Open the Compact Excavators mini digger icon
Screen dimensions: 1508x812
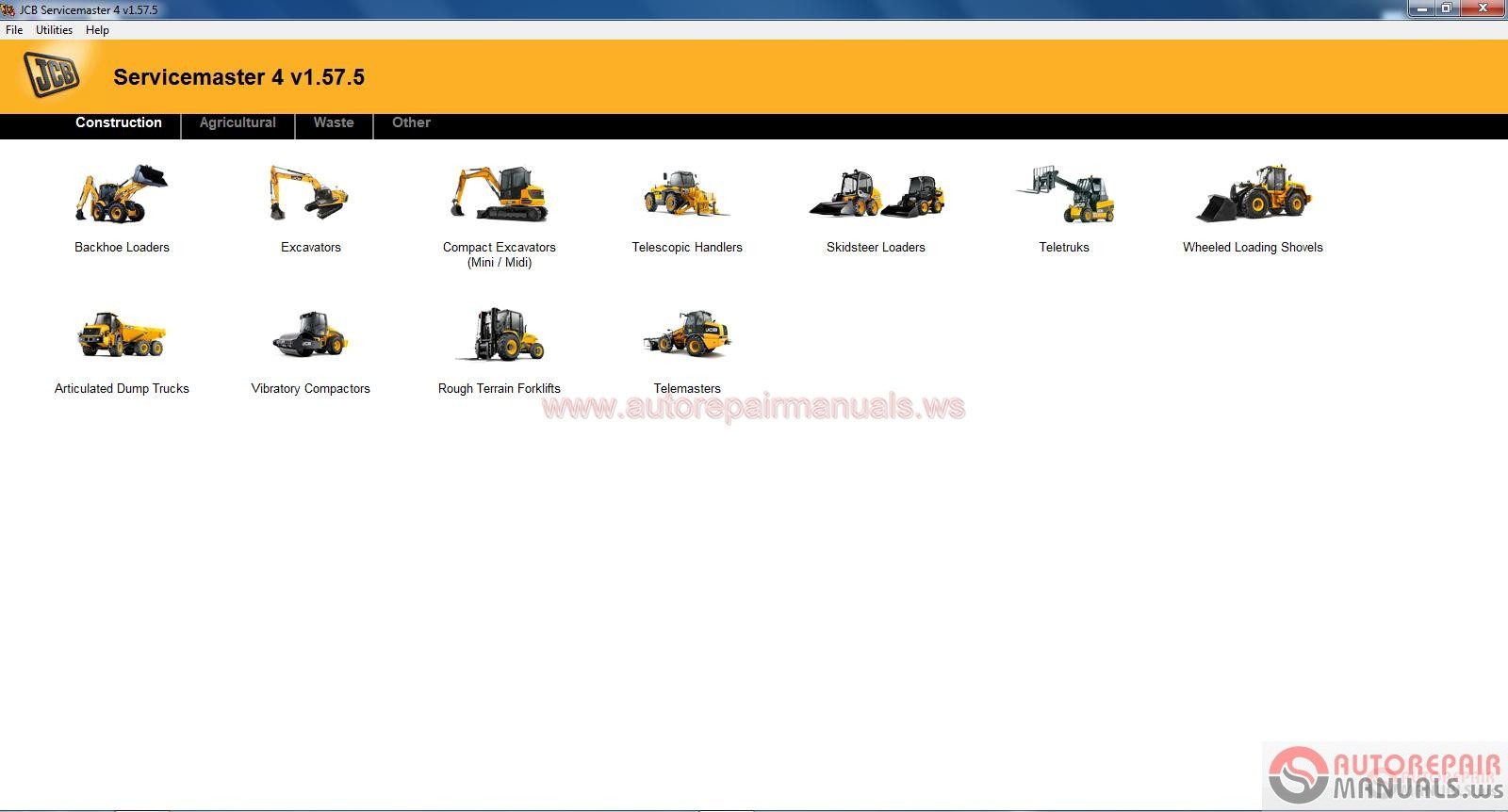(499, 193)
